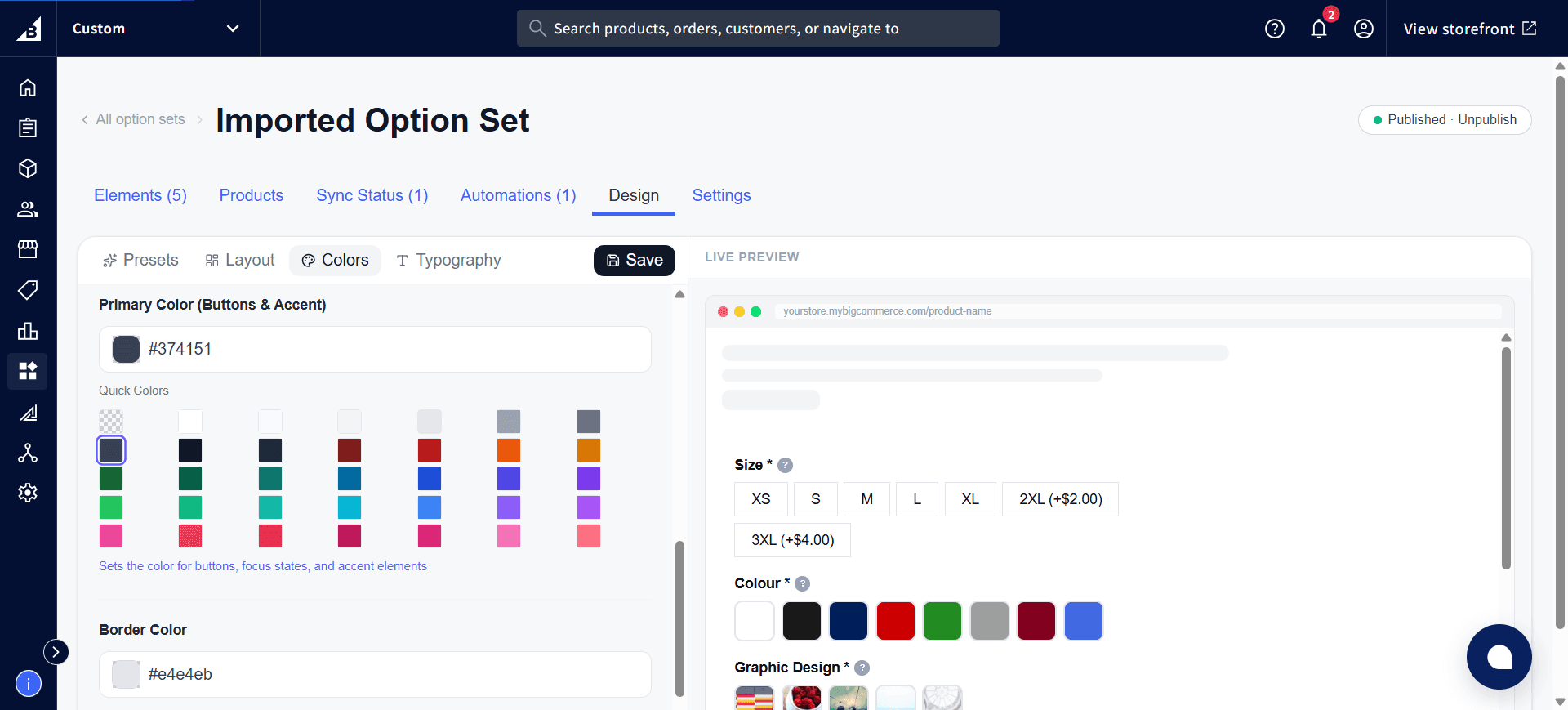Screen dimensions: 1568x710
Task: Switch to the Presets design sub-tab
Action: [x=140, y=260]
